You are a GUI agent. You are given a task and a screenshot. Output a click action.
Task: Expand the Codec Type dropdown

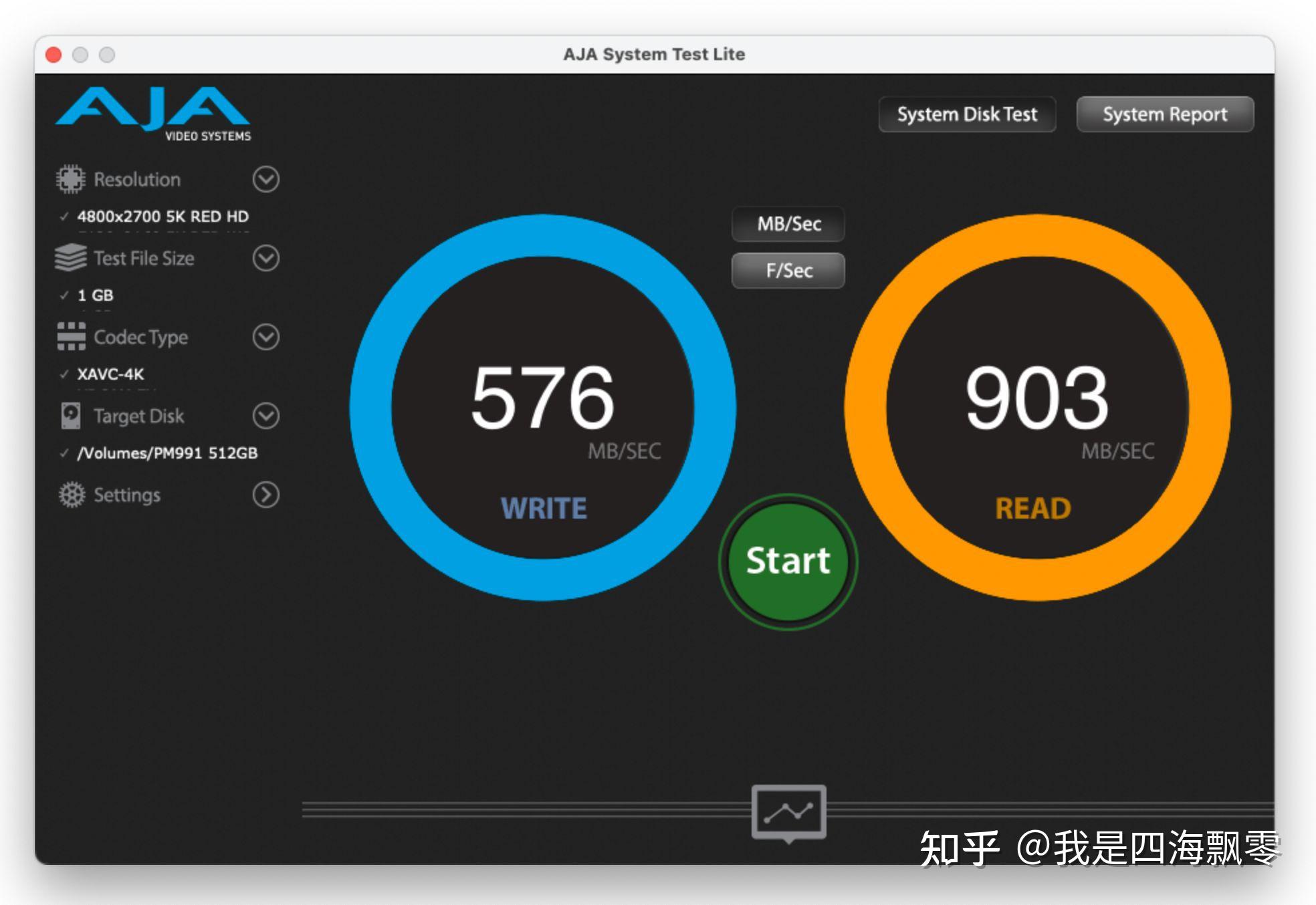[265, 338]
